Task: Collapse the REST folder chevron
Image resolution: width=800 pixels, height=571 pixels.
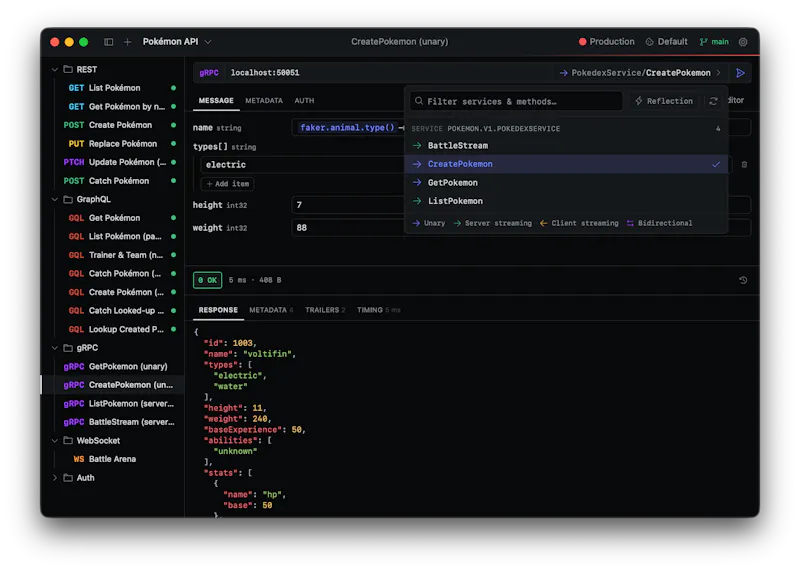Action: click(x=55, y=69)
